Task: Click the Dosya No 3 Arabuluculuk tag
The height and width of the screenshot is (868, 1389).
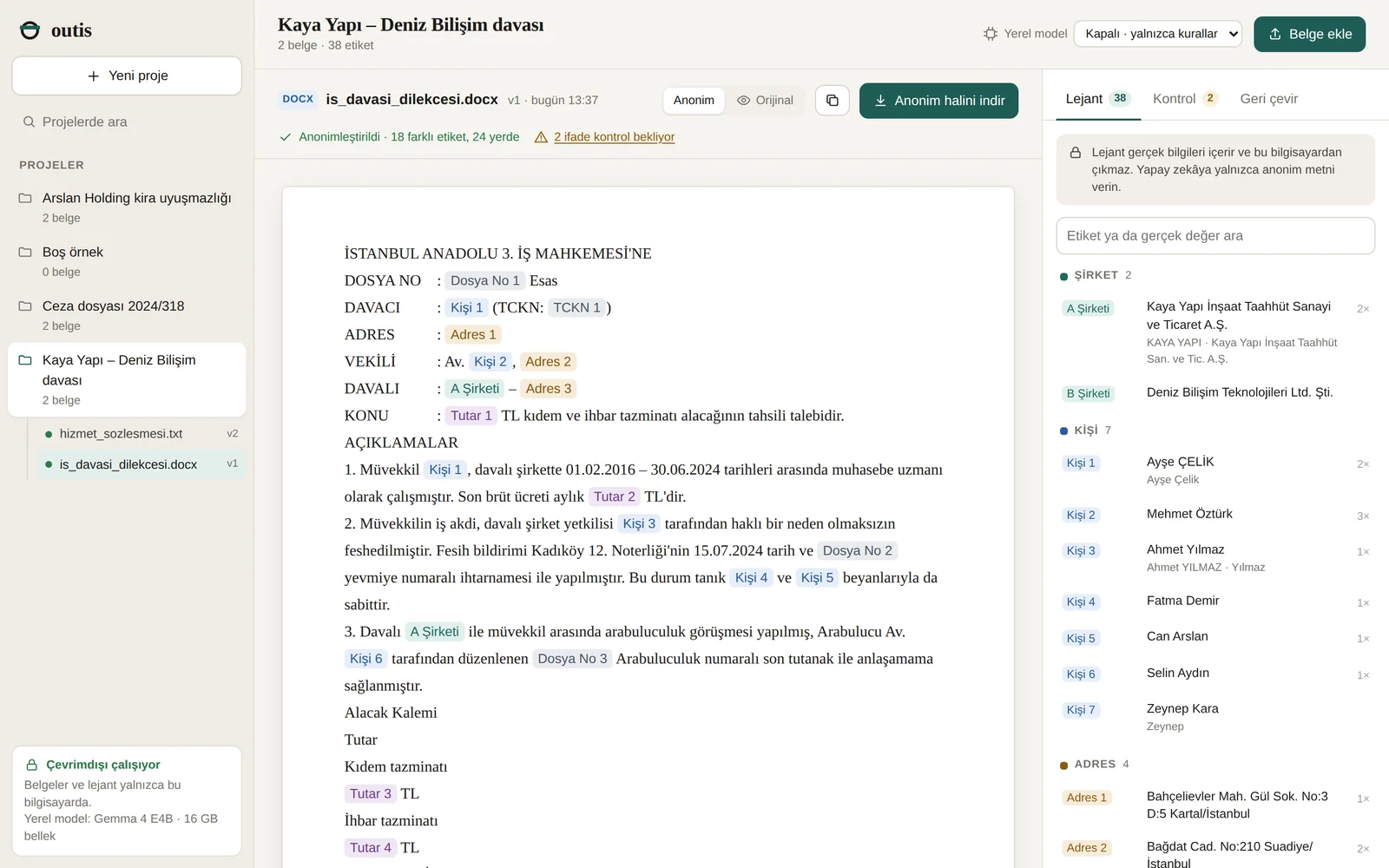Action: (x=573, y=659)
